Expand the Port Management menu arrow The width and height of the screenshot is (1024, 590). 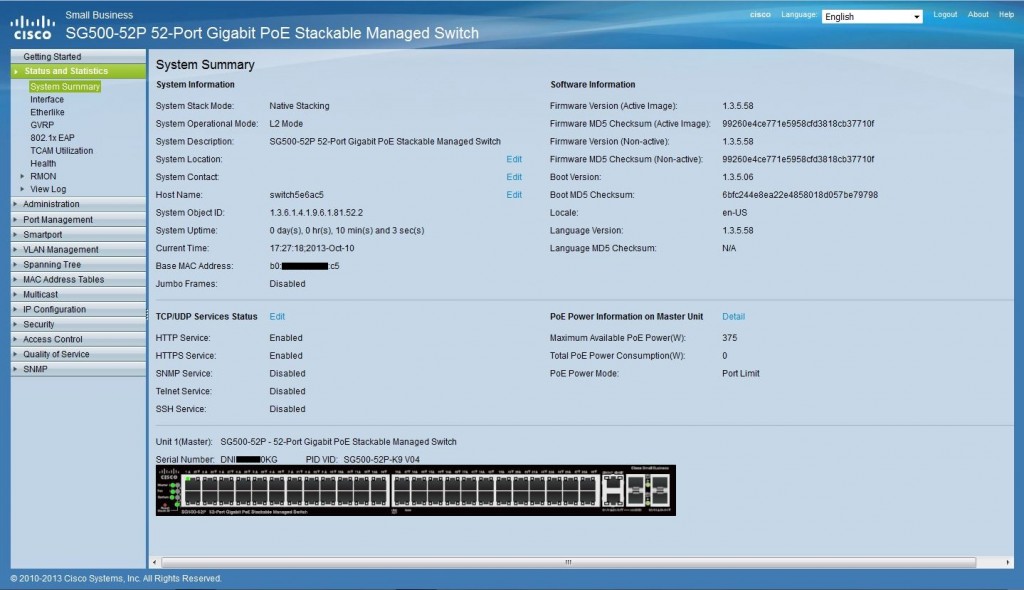(x=15, y=220)
